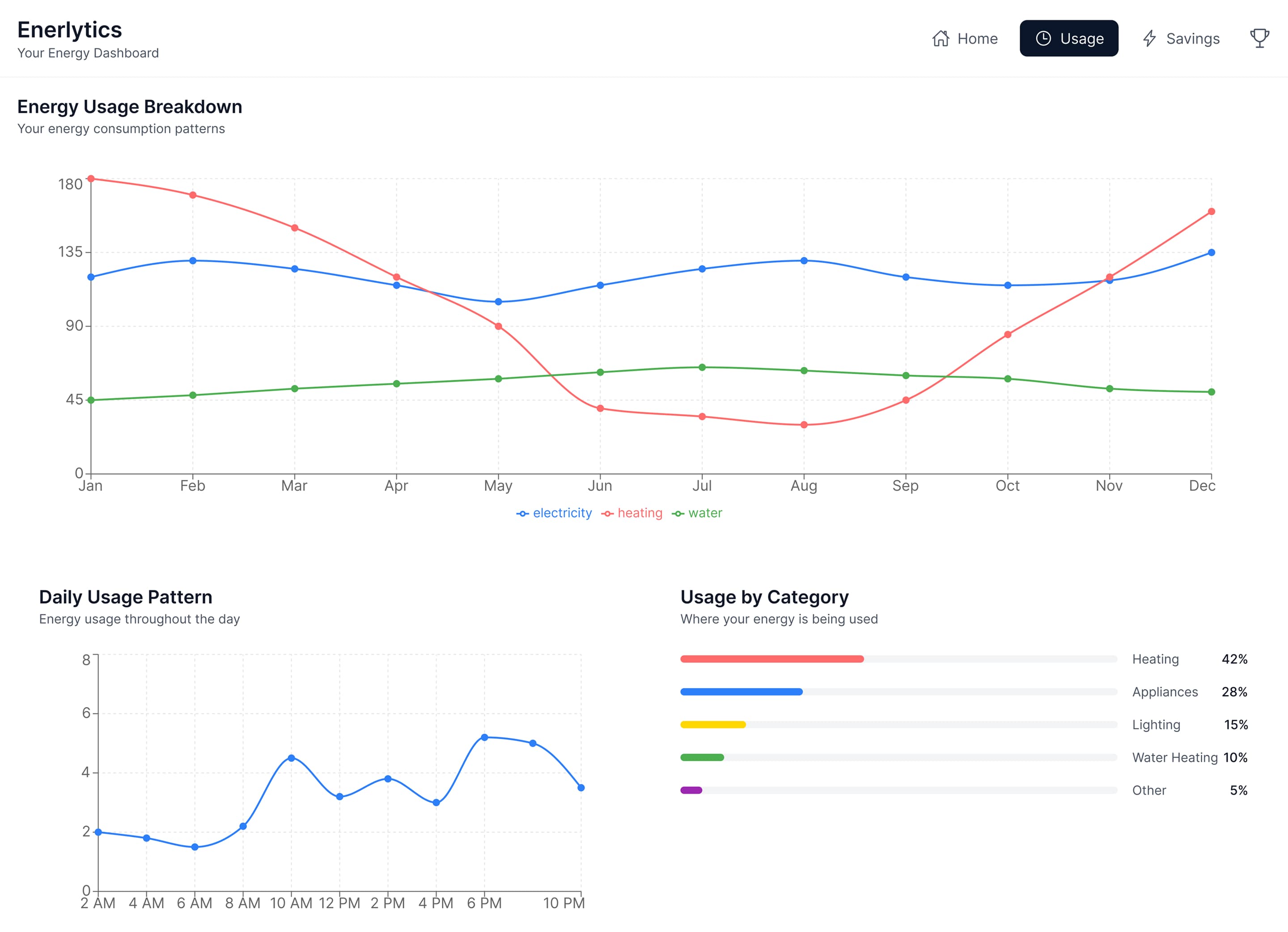The height and width of the screenshot is (932, 1288).
Task: Click the house icon next to Home
Action: click(x=941, y=38)
